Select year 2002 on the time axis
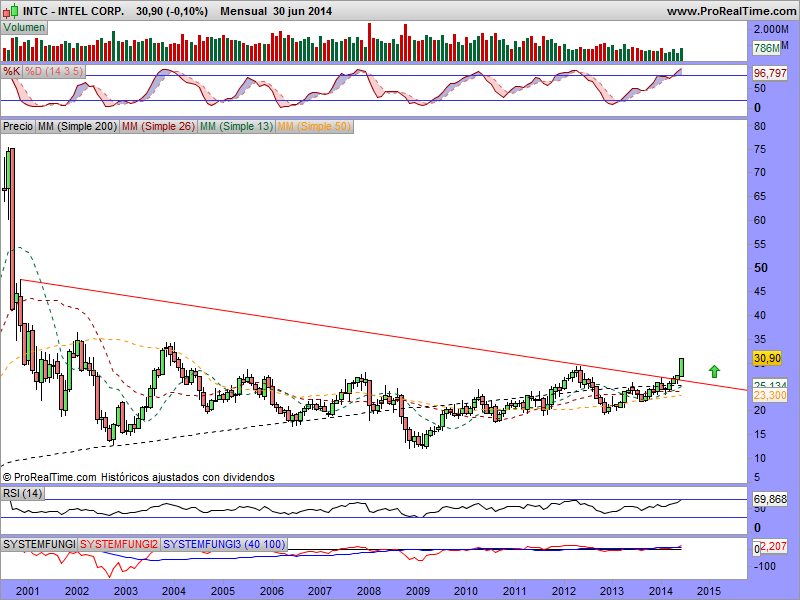The image size is (800, 600). pyautogui.click(x=77, y=591)
